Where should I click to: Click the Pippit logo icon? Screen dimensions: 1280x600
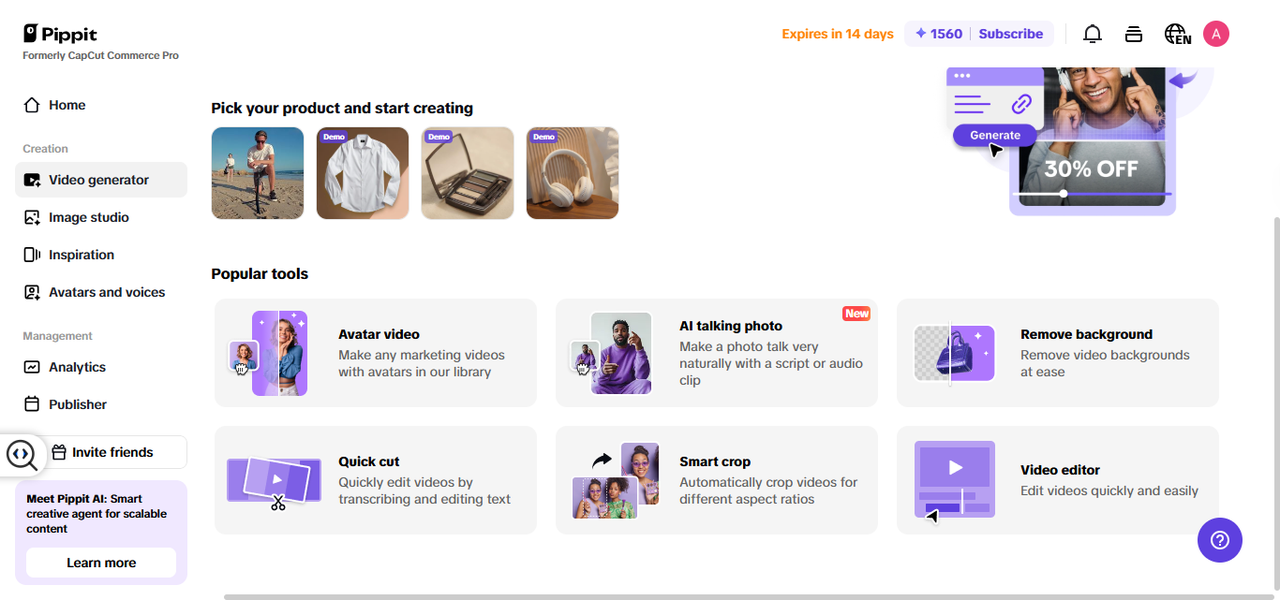point(31,34)
